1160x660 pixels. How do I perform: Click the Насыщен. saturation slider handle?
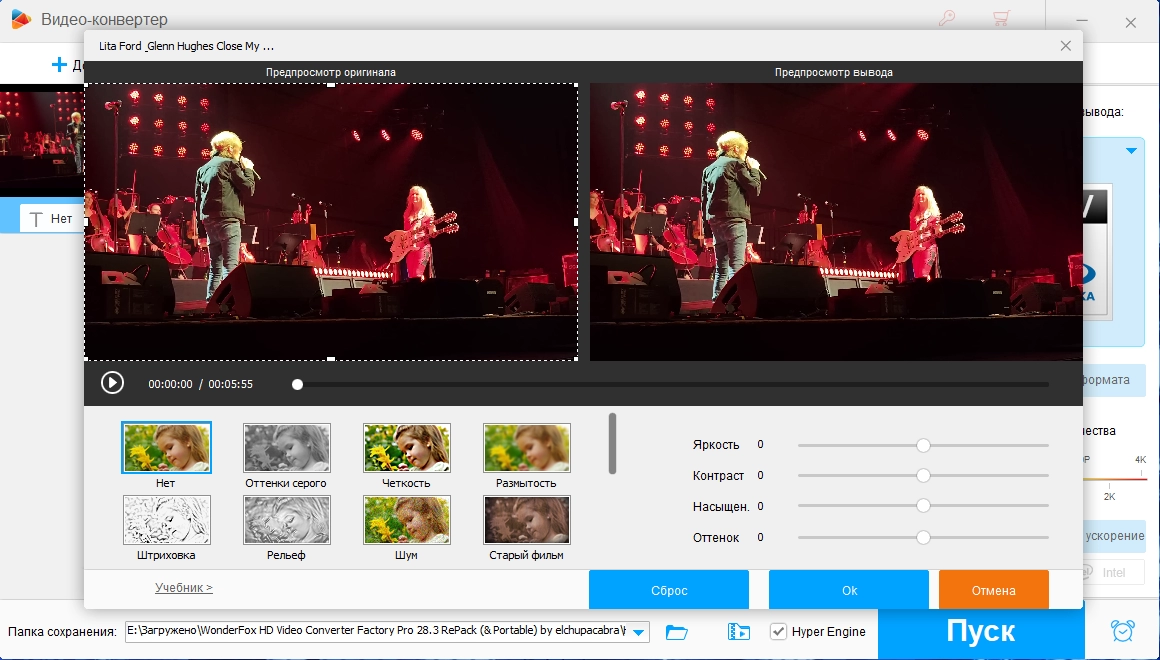pos(923,506)
